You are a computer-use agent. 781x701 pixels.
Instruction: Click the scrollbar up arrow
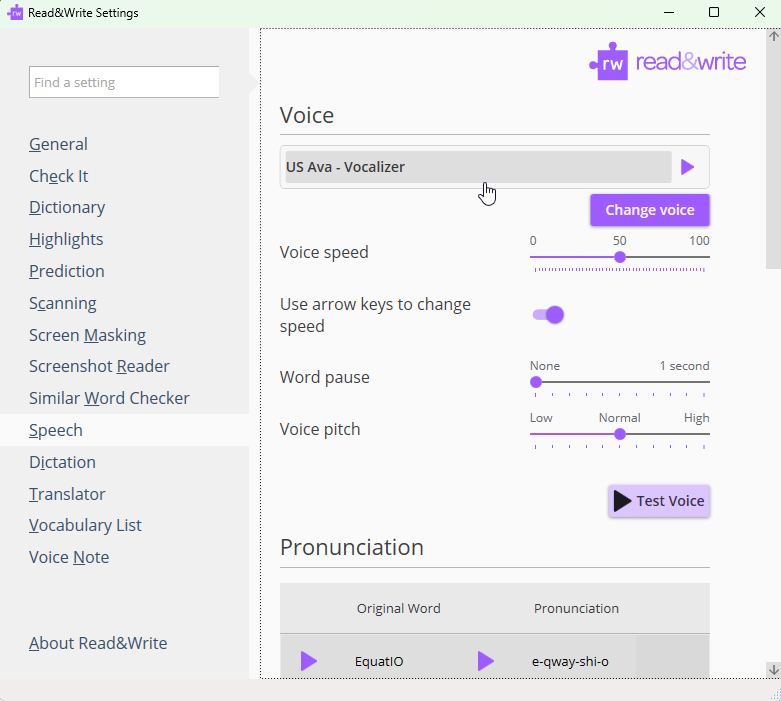pos(774,36)
